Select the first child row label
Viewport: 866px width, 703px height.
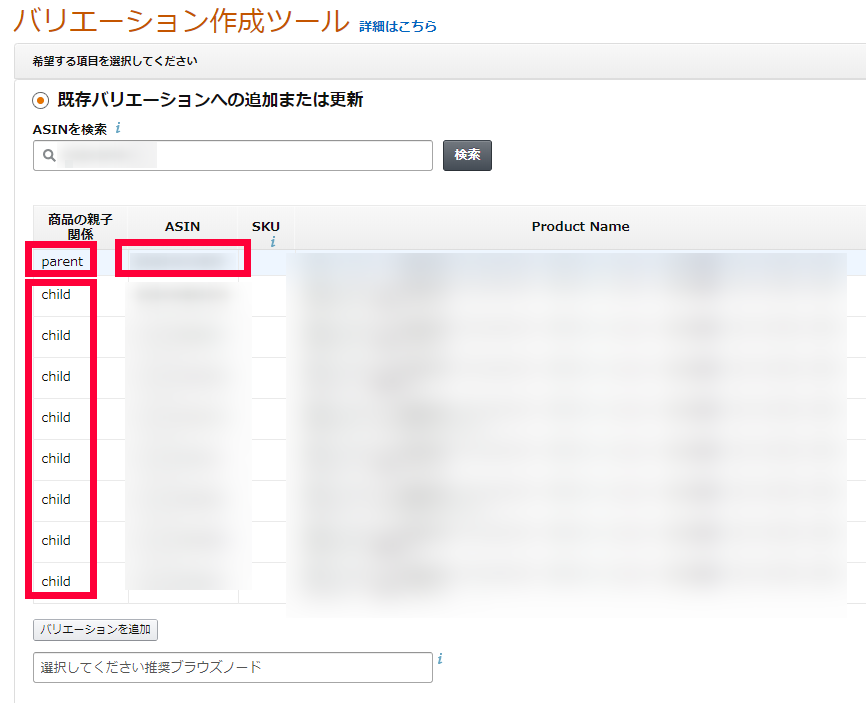pyautogui.click(x=56, y=295)
